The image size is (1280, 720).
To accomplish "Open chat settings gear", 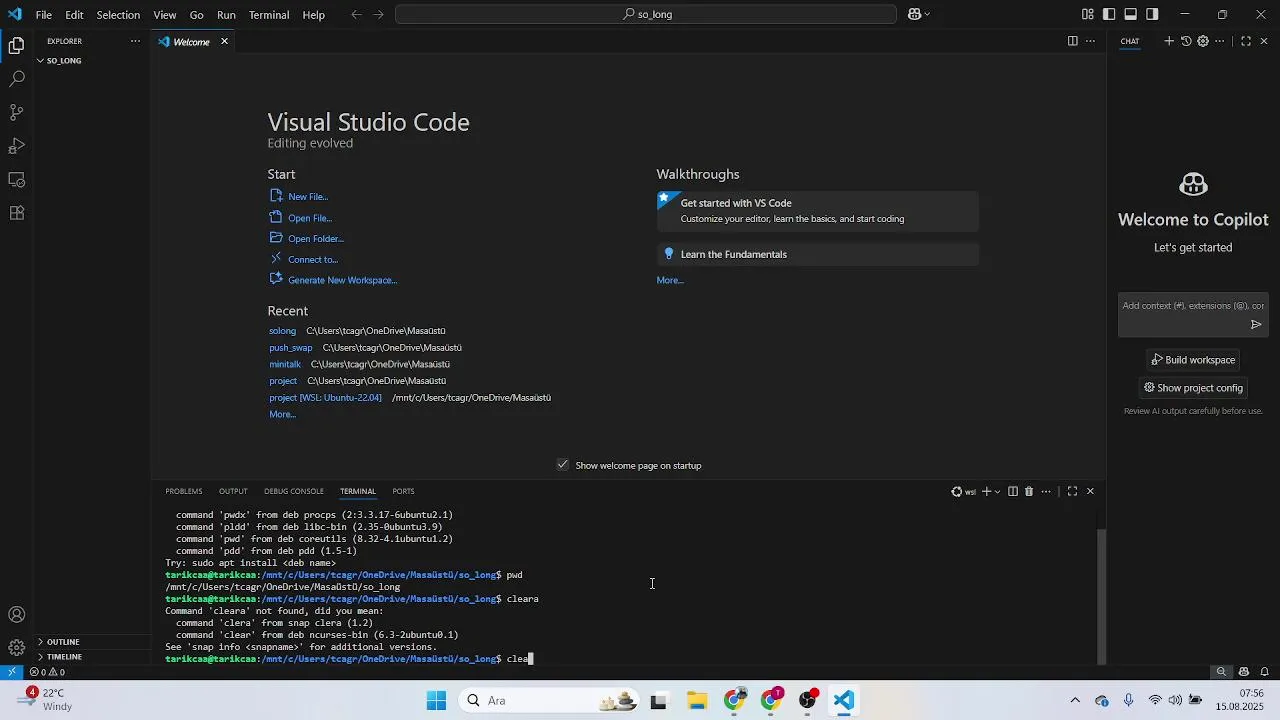I will 1203,41.
